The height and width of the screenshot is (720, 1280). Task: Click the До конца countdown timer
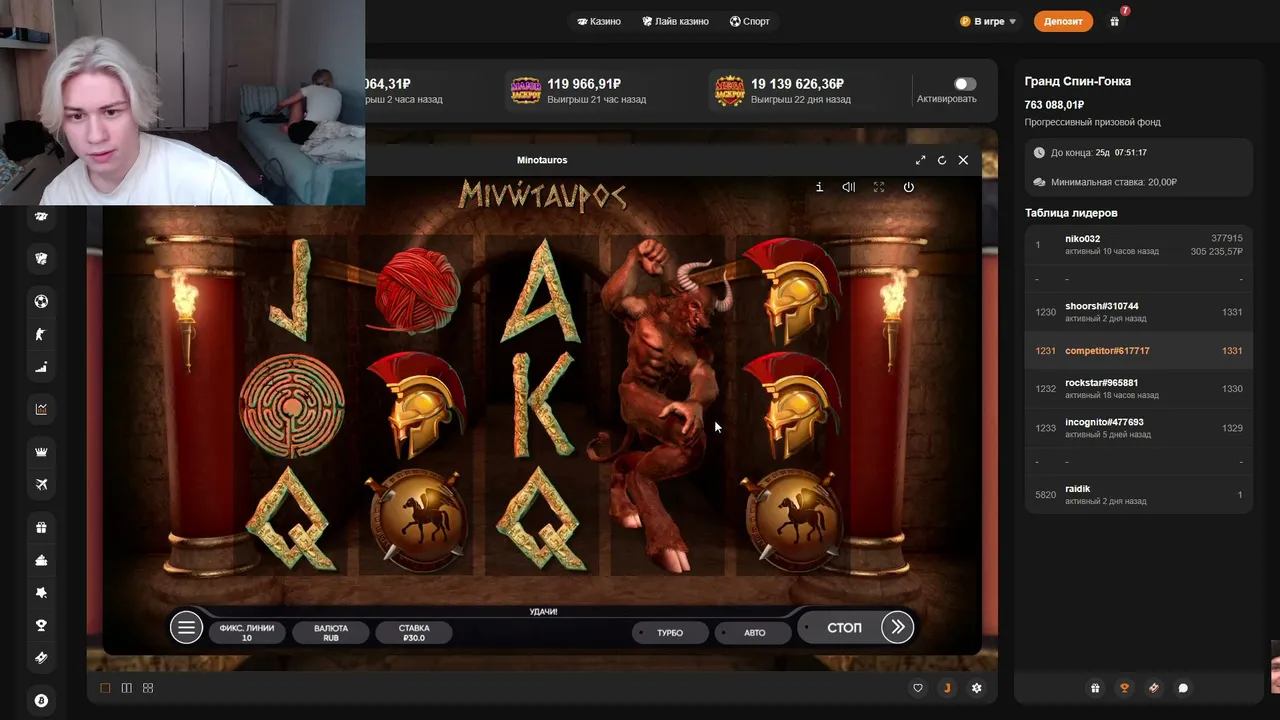pos(1098,153)
